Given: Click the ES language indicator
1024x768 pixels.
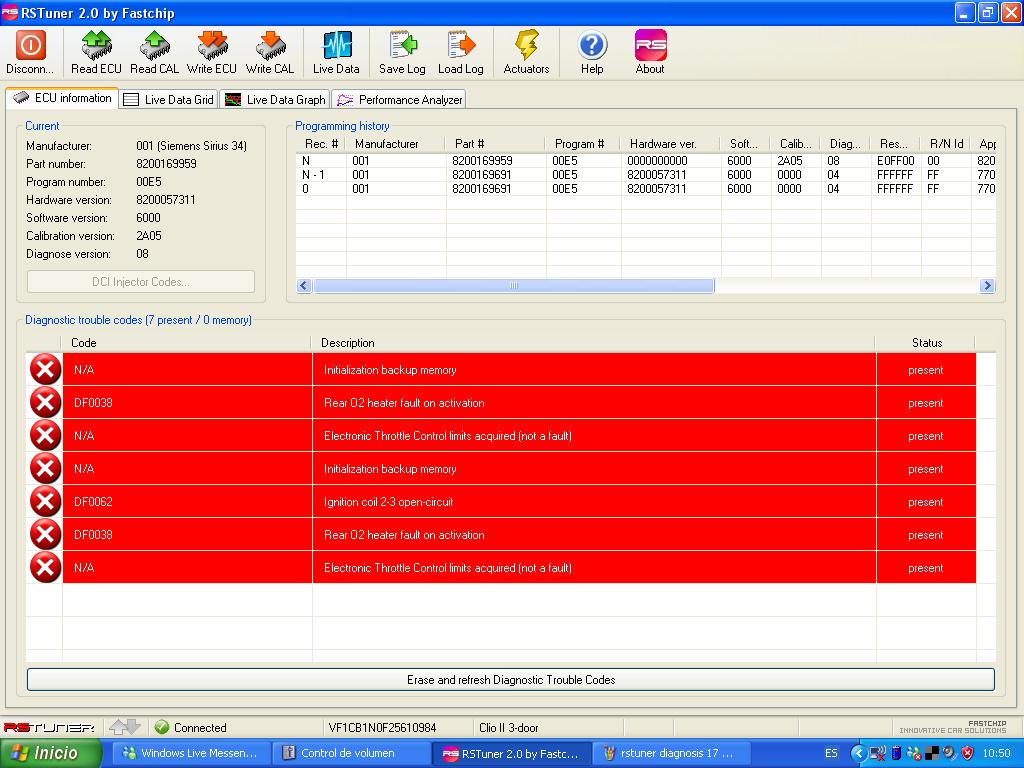Looking at the screenshot, I should (x=831, y=753).
